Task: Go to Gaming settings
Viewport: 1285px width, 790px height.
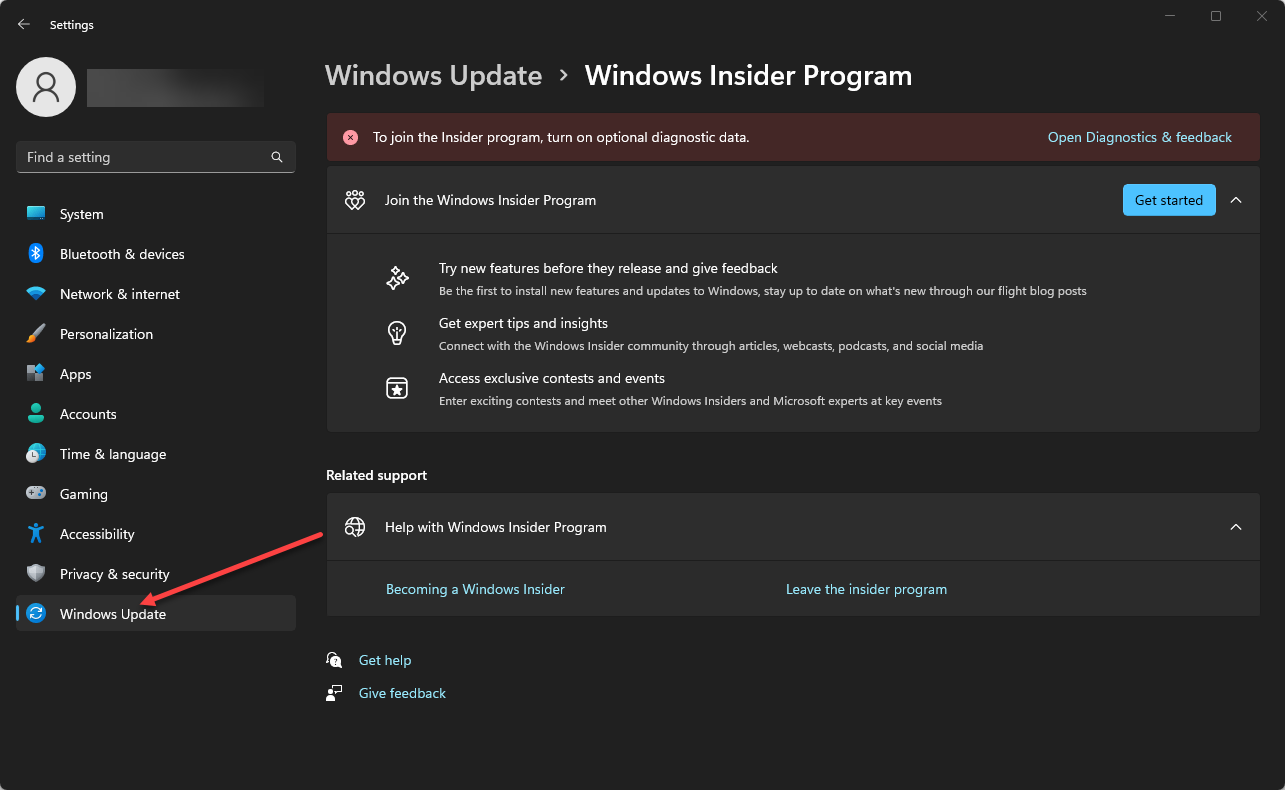Action: click(156, 494)
